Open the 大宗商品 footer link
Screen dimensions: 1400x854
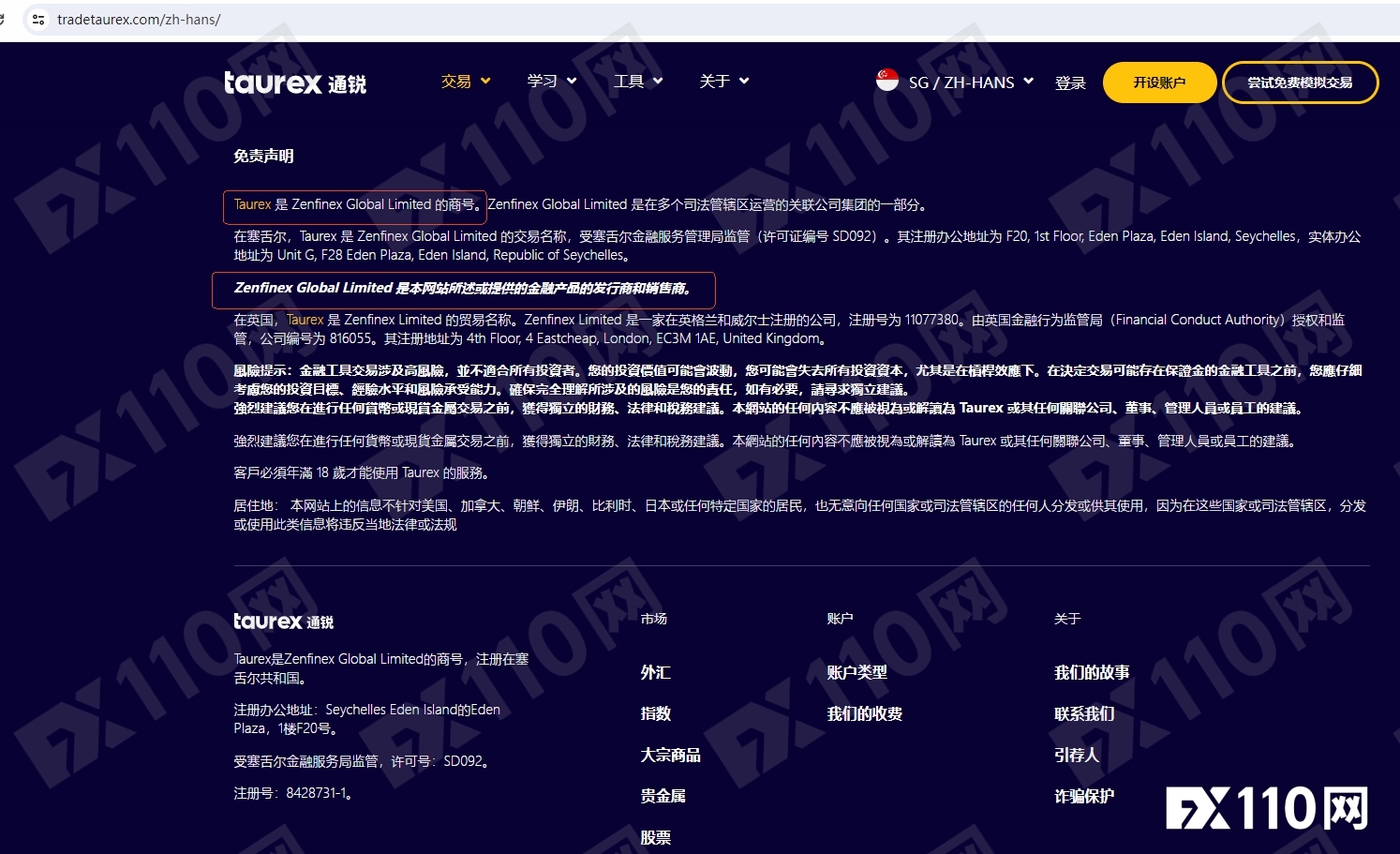point(670,756)
